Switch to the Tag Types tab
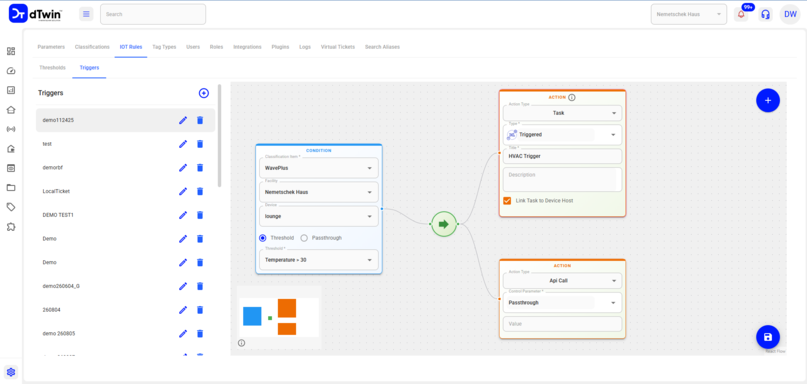 pyautogui.click(x=164, y=47)
